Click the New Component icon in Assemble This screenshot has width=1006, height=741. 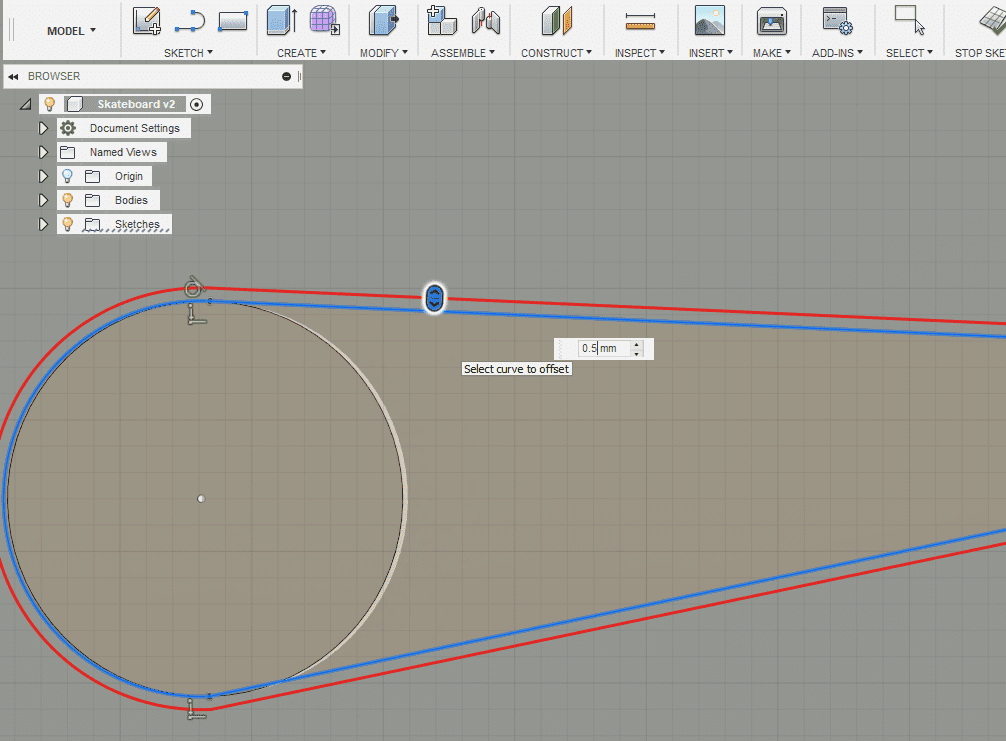tap(442, 21)
